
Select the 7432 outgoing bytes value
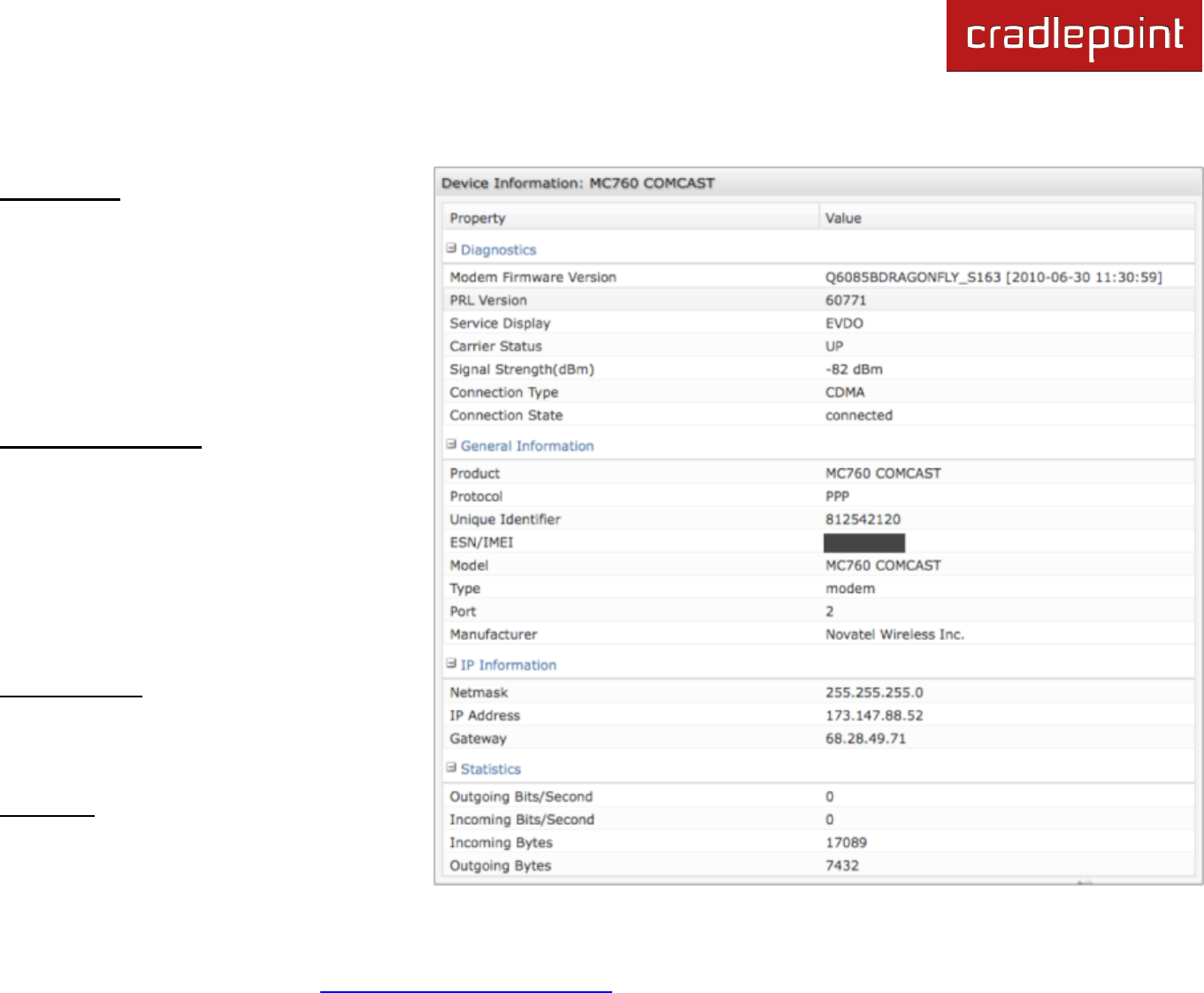point(842,866)
